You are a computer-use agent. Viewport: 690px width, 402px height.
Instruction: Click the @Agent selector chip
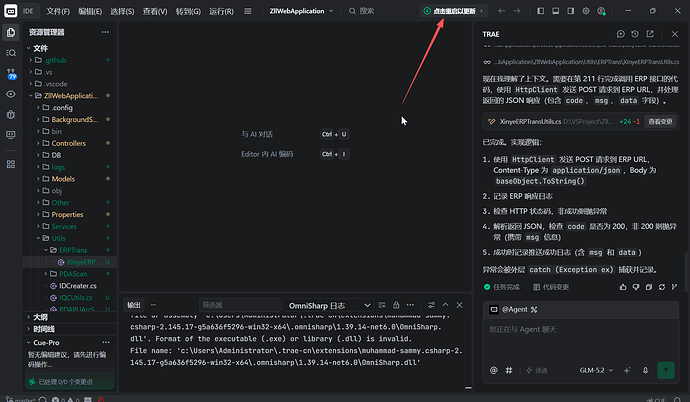pyautogui.click(x=514, y=310)
